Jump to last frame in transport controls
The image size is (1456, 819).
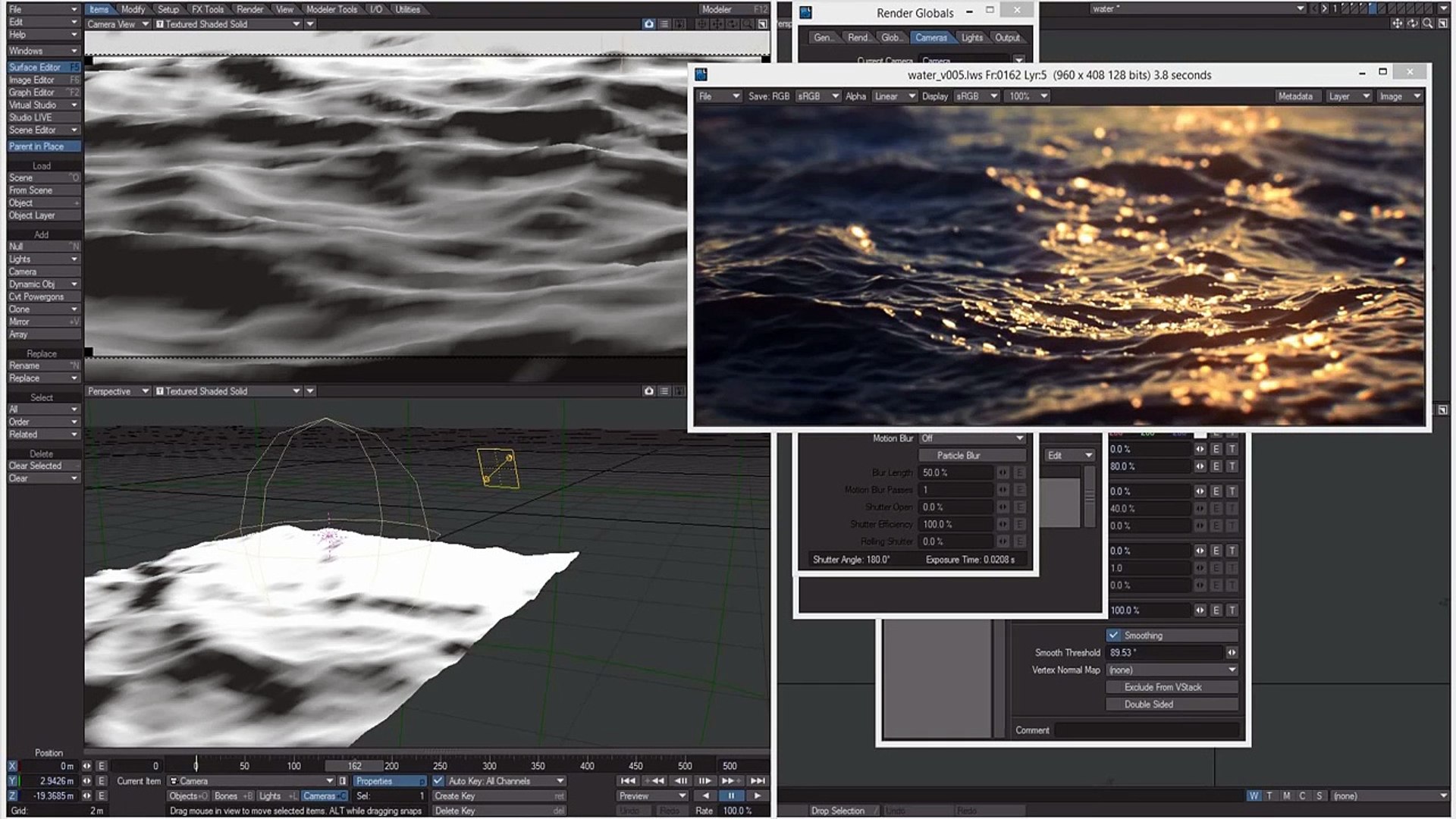757,780
